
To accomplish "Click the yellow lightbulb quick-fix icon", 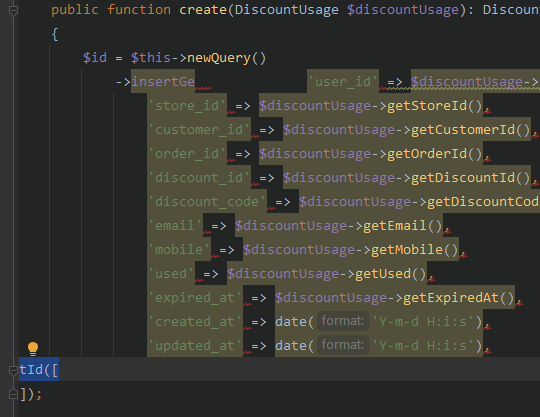I will [x=33, y=349].
